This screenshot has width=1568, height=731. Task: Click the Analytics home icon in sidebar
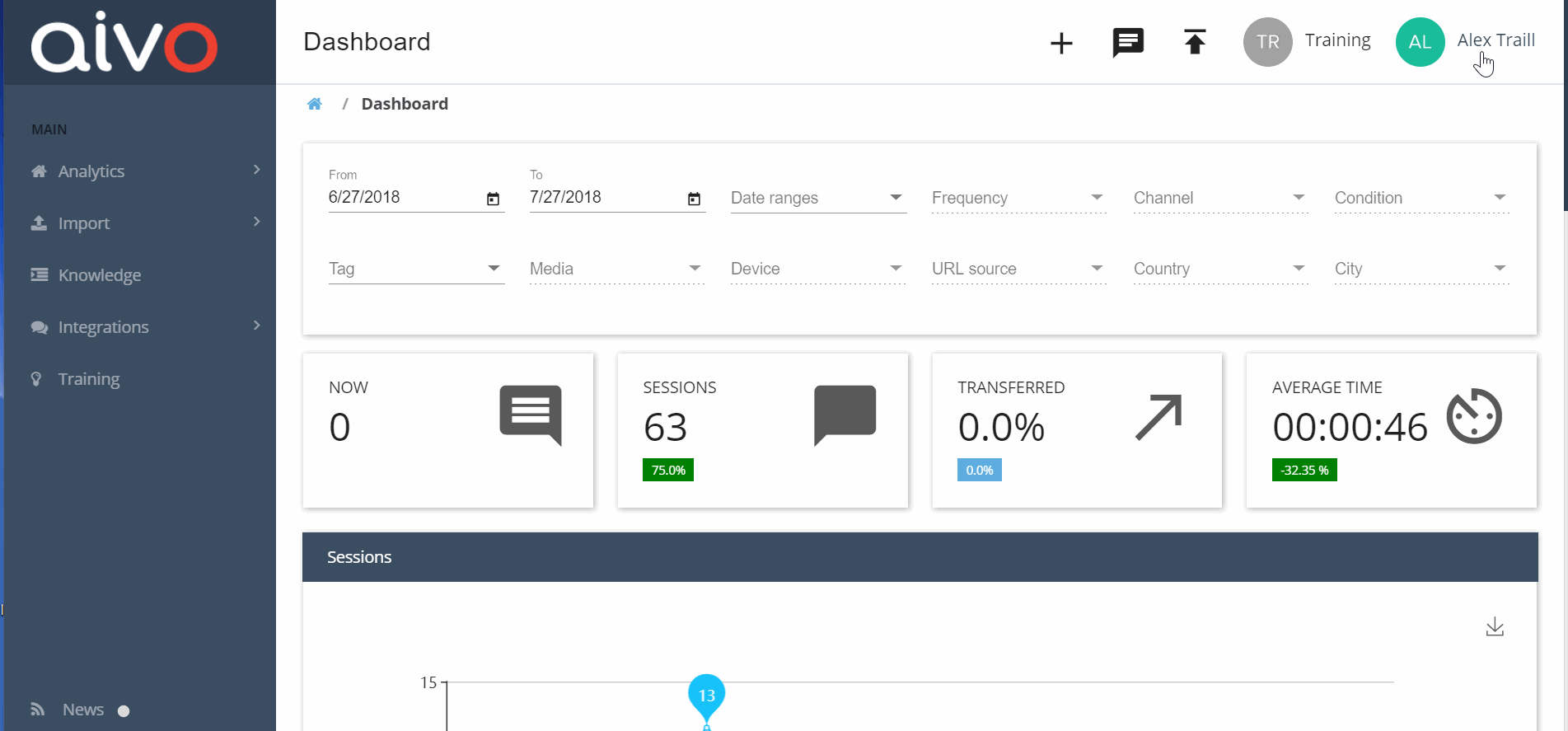[x=39, y=171]
